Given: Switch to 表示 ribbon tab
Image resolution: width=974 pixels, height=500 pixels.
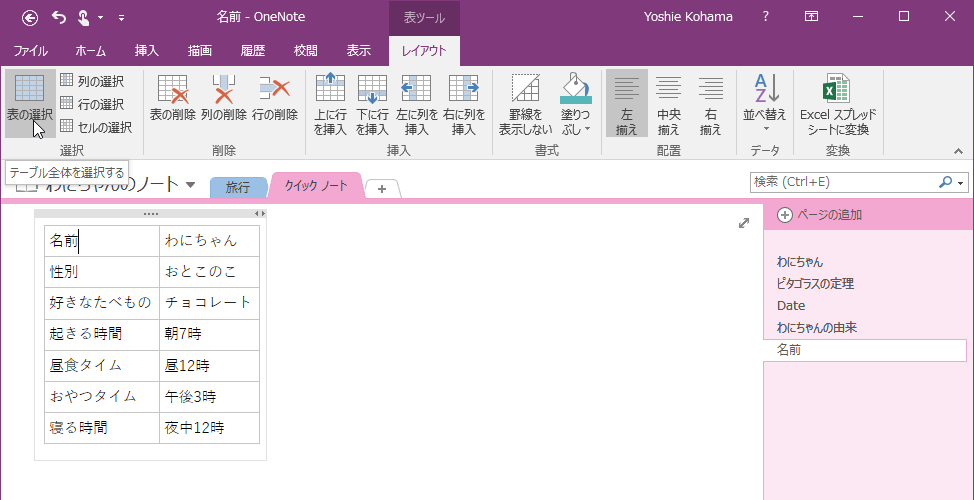Looking at the screenshot, I should (358, 51).
